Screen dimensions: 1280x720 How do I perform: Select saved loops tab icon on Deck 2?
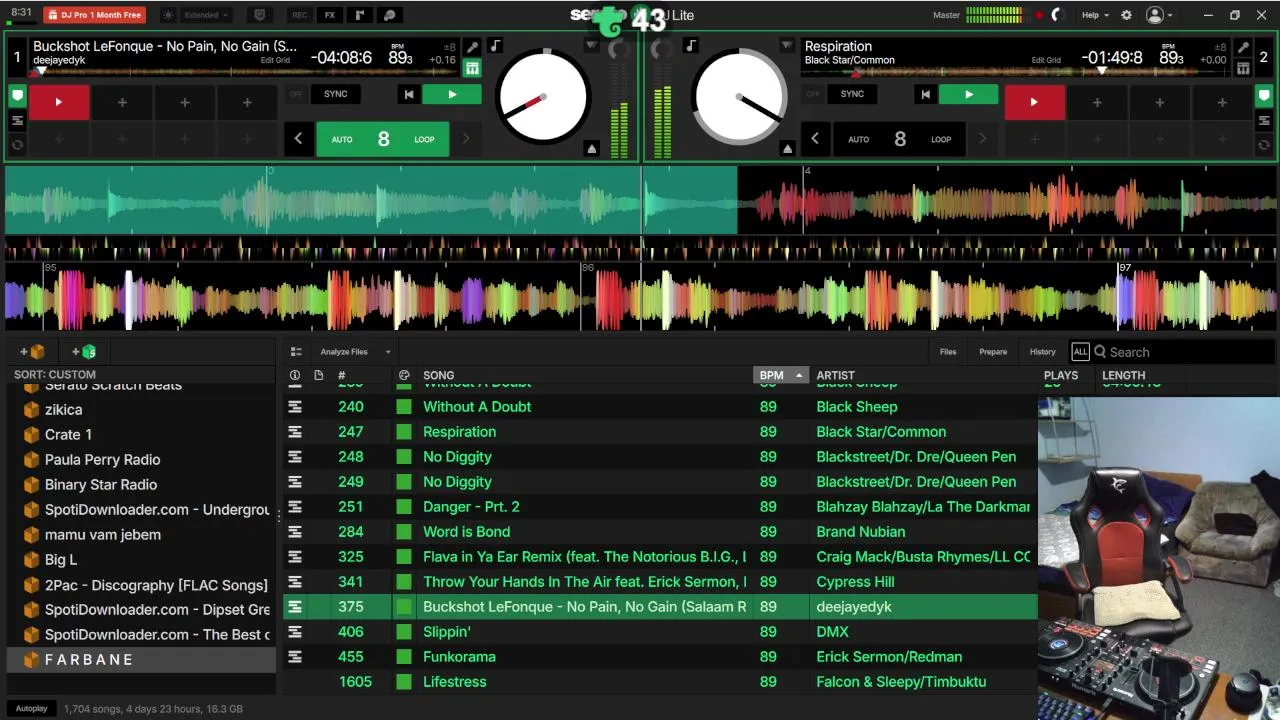click(x=1264, y=145)
